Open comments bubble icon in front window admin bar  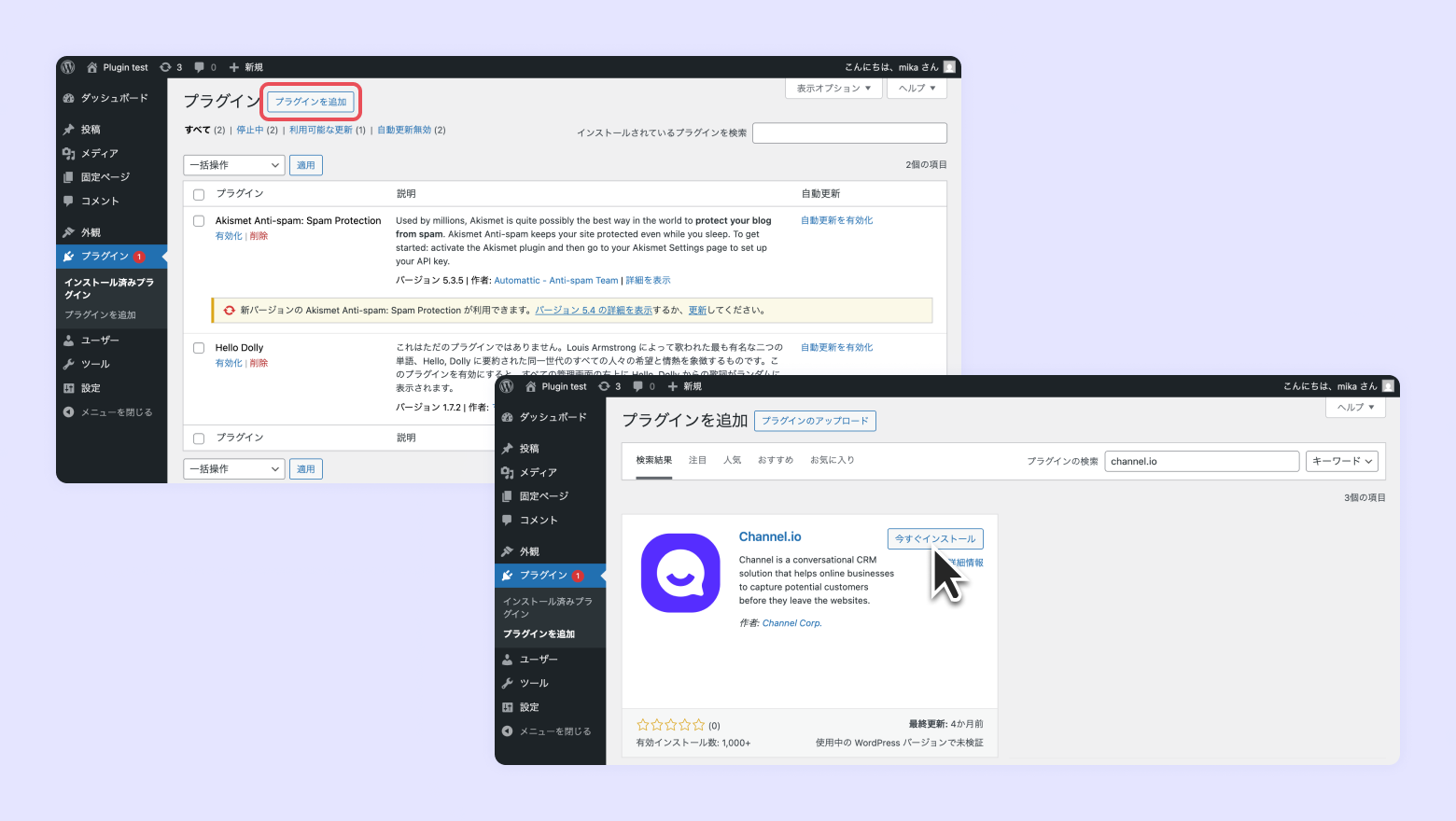637,386
